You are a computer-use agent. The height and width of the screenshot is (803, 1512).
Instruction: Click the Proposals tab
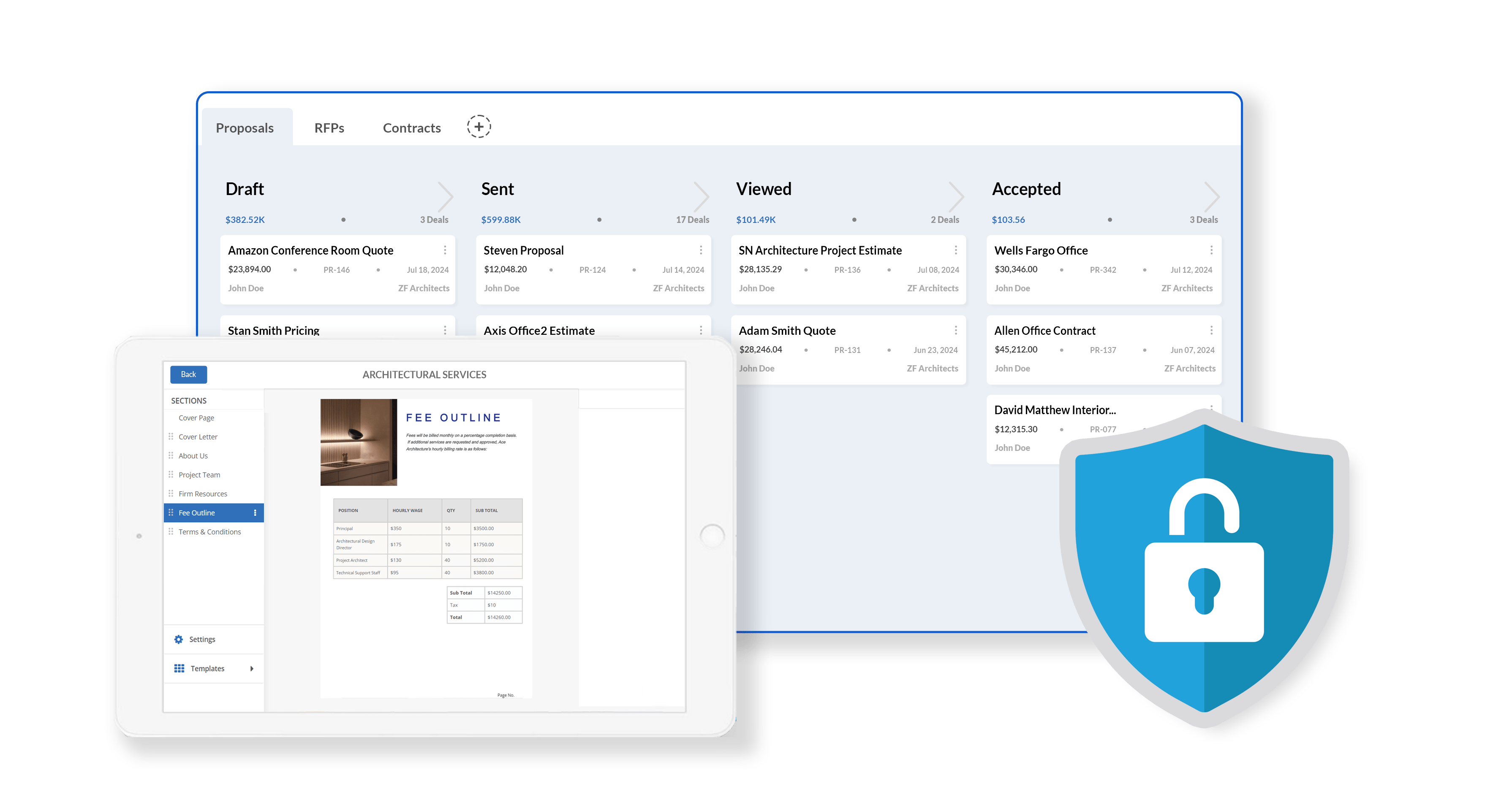[247, 127]
